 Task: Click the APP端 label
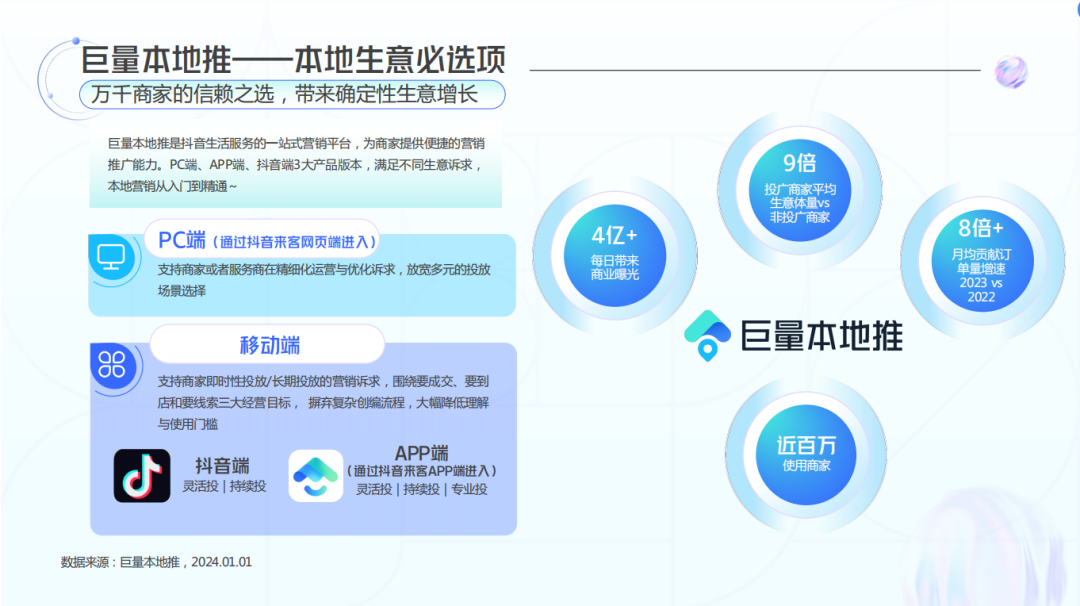(422, 453)
